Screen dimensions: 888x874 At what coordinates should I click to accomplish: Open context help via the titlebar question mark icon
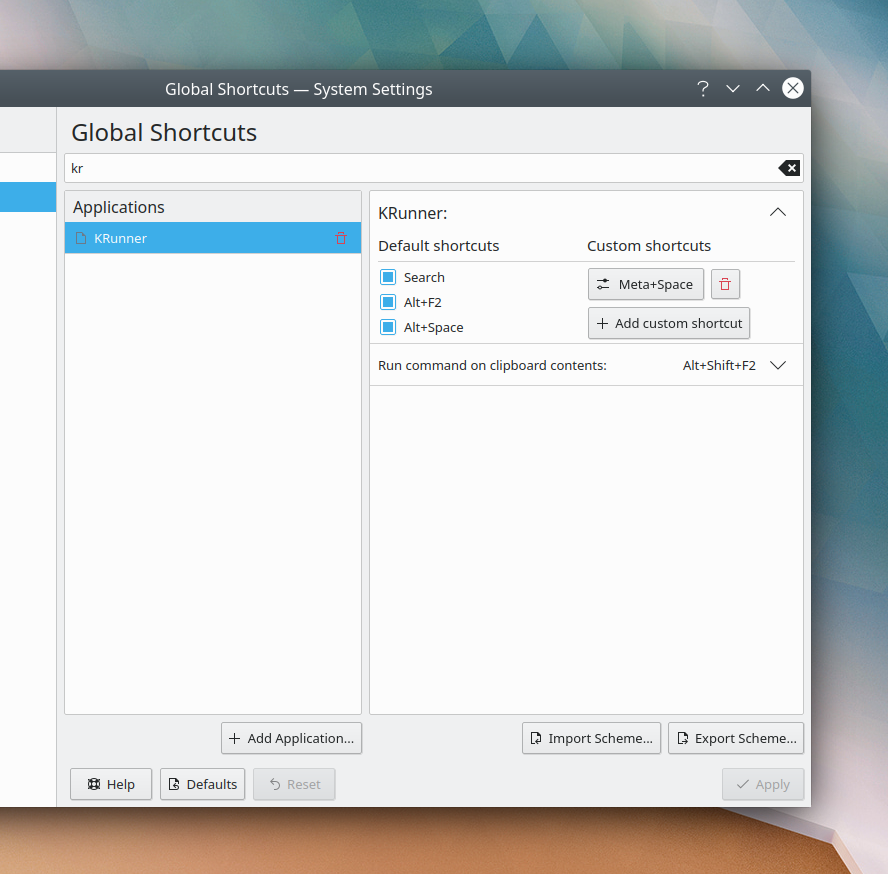[x=702, y=89]
